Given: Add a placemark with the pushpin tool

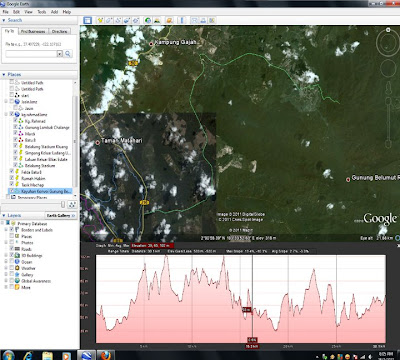Looking at the screenshot, I should tap(100, 20).
